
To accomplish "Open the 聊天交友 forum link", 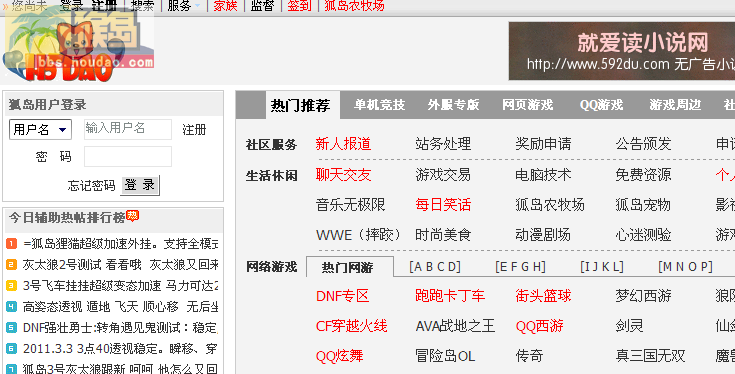I will 343,175.
